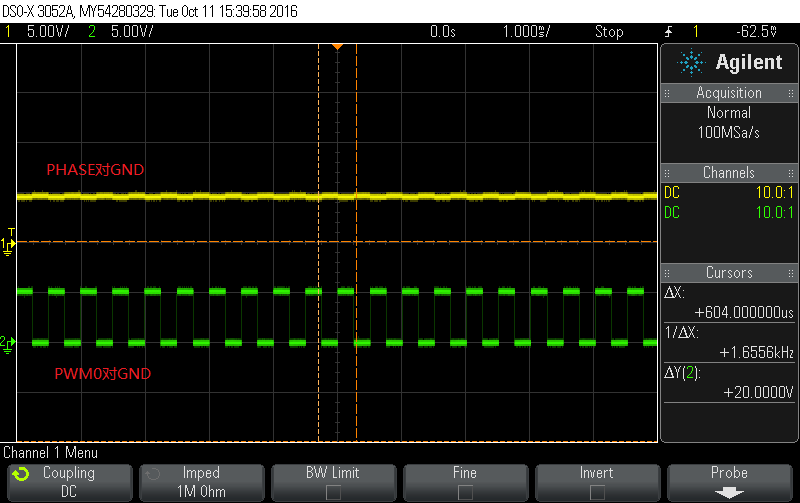Image resolution: width=800 pixels, height=503 pixels.
Task: Click the PHASE对GND red annotation label
Action: click(x=95, y=170)
